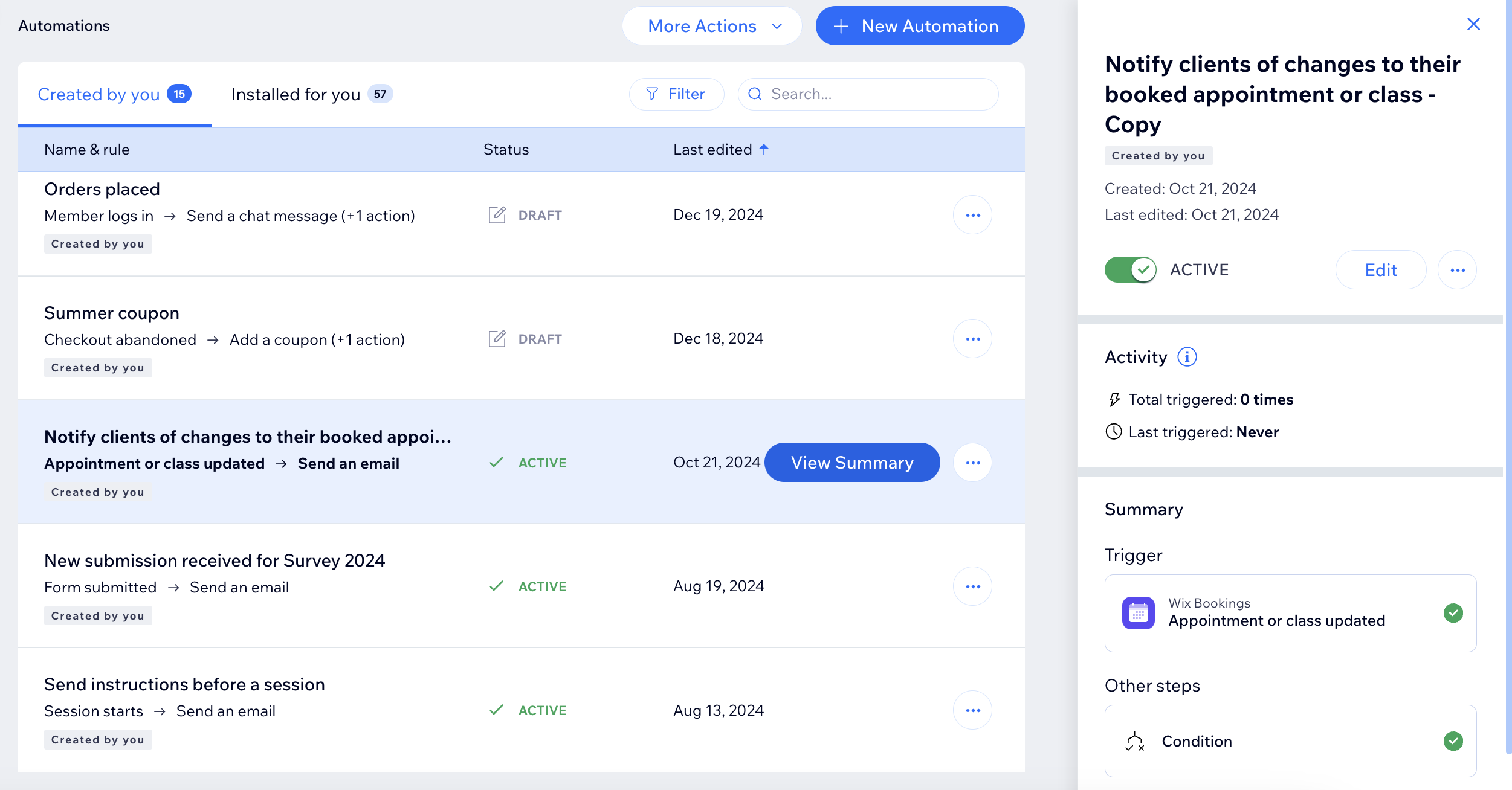Toggle the Active switch for the notification automation
This screenshot has width=1512, height=790.
click(1130, 268)
